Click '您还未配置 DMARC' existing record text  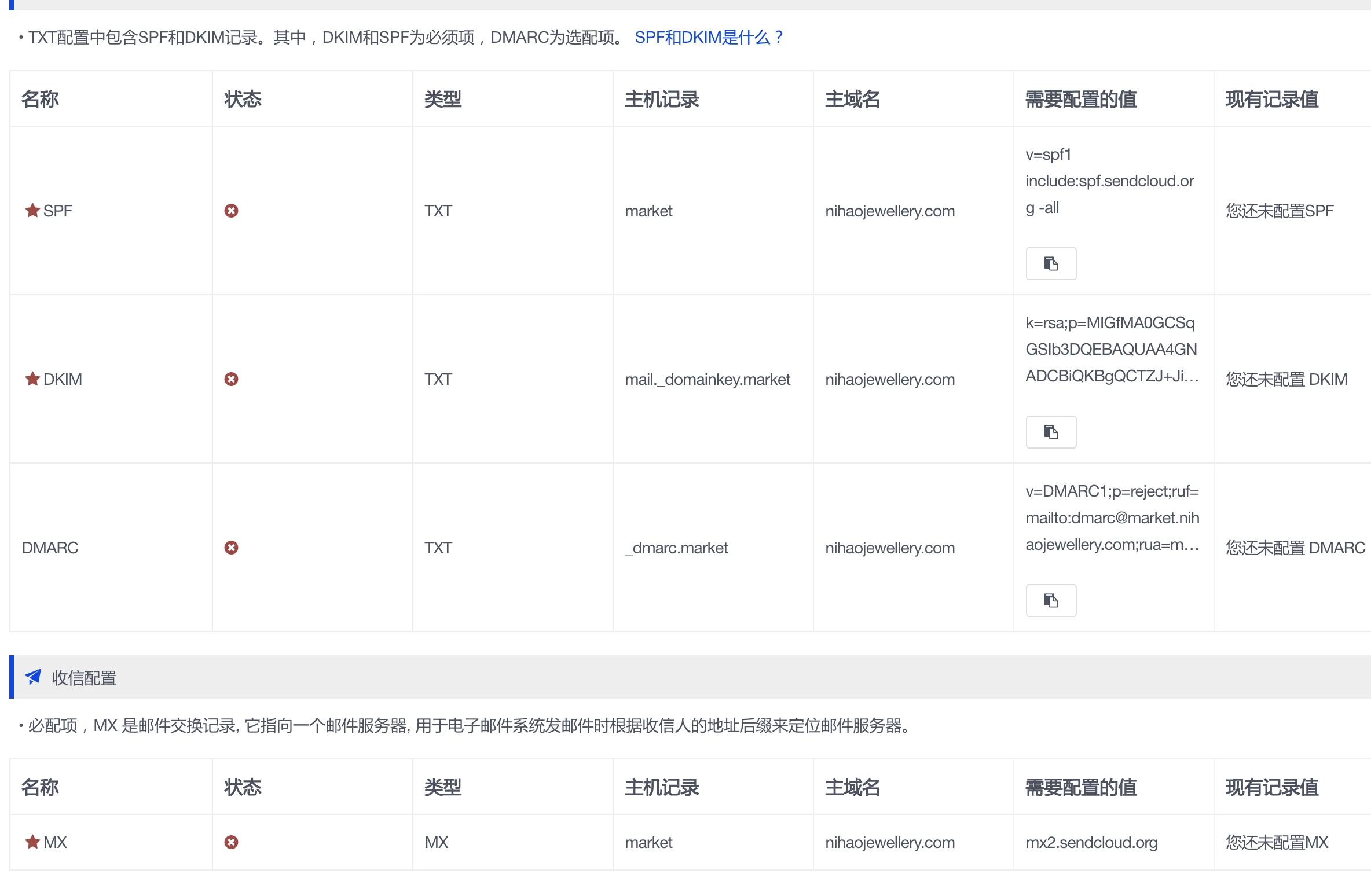click(x=1295, y=548)
